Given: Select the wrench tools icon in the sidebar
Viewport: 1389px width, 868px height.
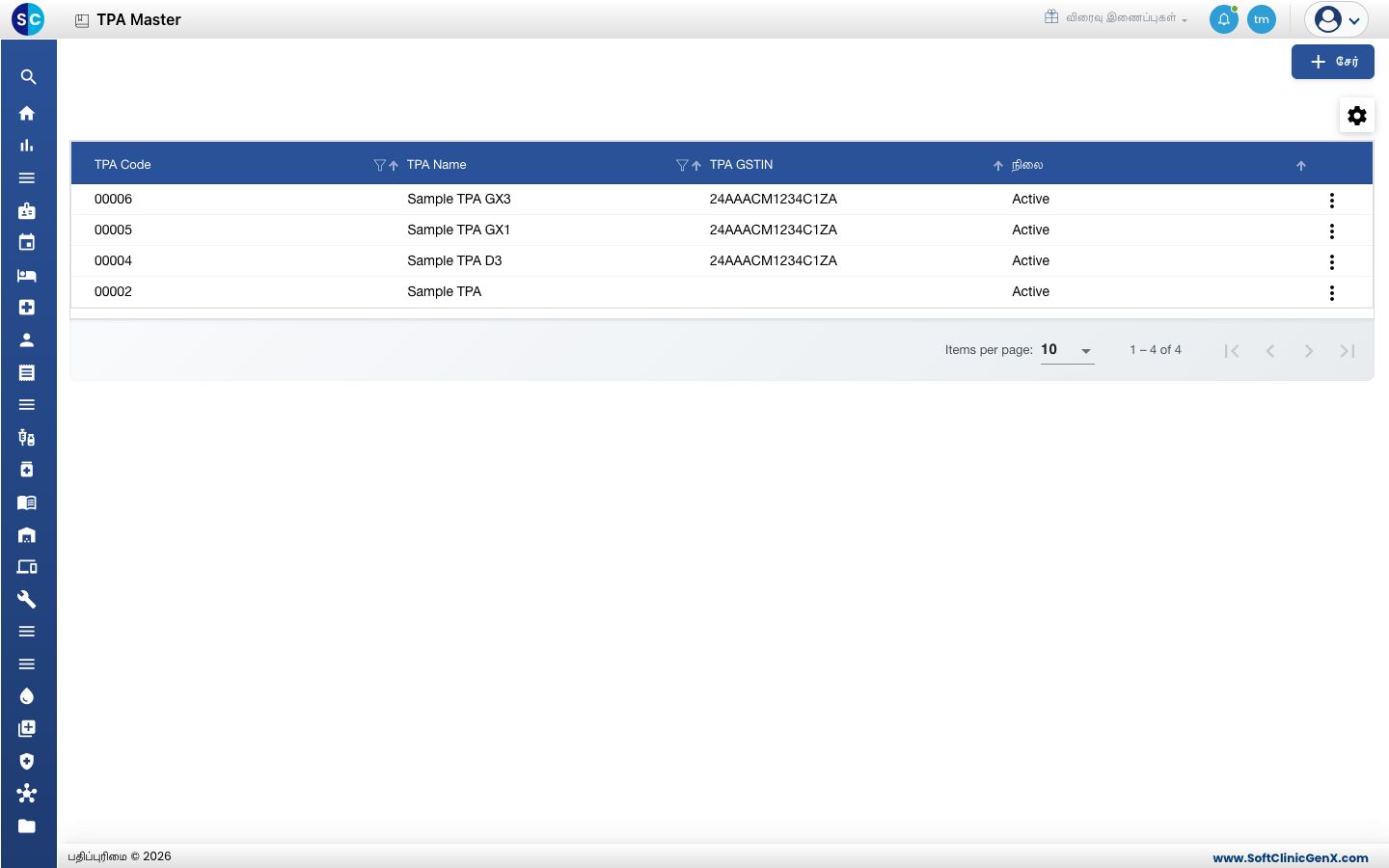Looking at the screenshot, I should coord(27,599).
